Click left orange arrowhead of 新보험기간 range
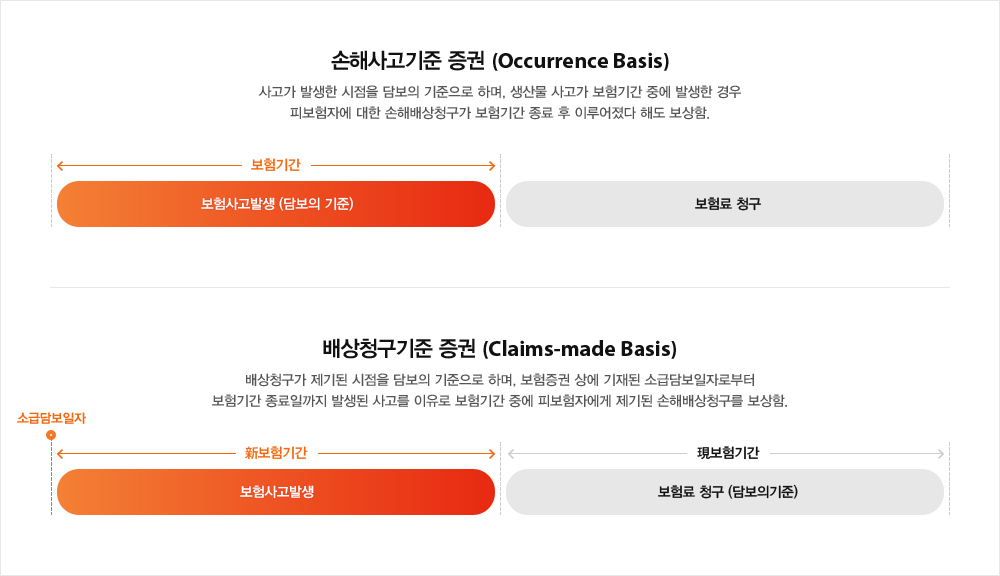This screenshot has width=1000, height=576. pos(60,453)
